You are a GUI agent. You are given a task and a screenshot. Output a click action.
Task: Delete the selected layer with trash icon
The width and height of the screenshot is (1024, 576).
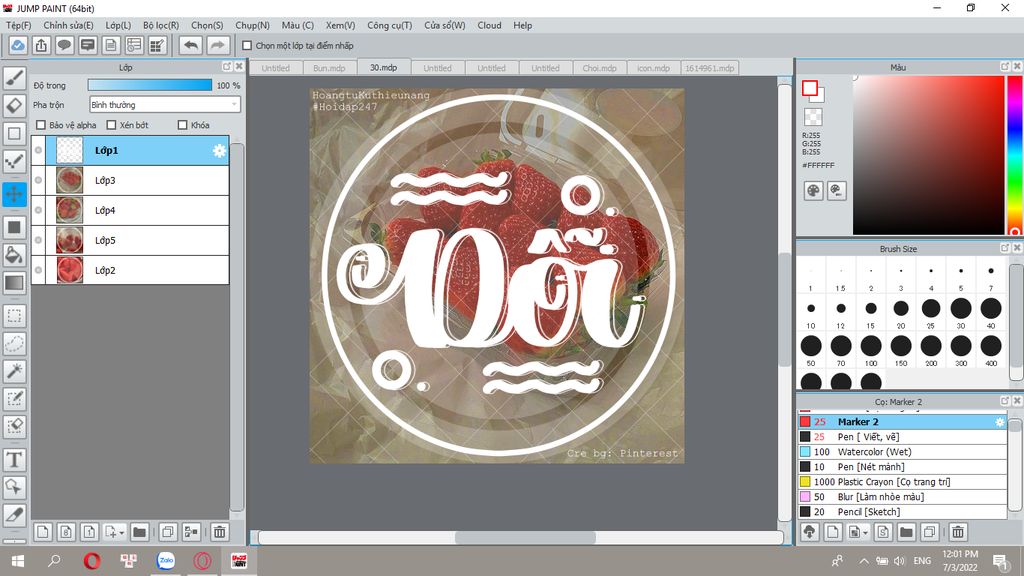[x=219, y=532]
